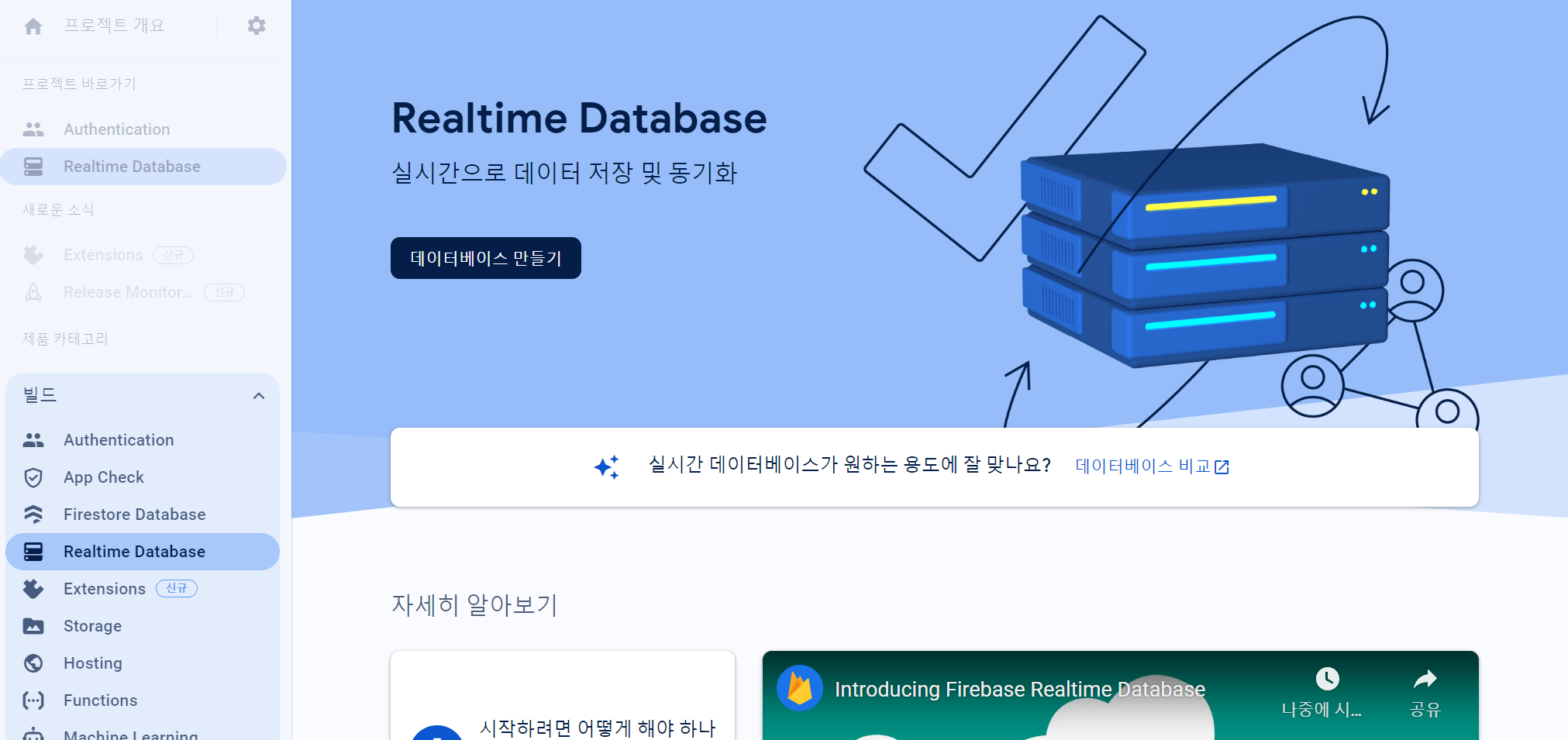This screenshot has width=1568, height=740.
Task: Click 새로운 소식 section label
Action: pyautogui.click(x=58, y=209)
